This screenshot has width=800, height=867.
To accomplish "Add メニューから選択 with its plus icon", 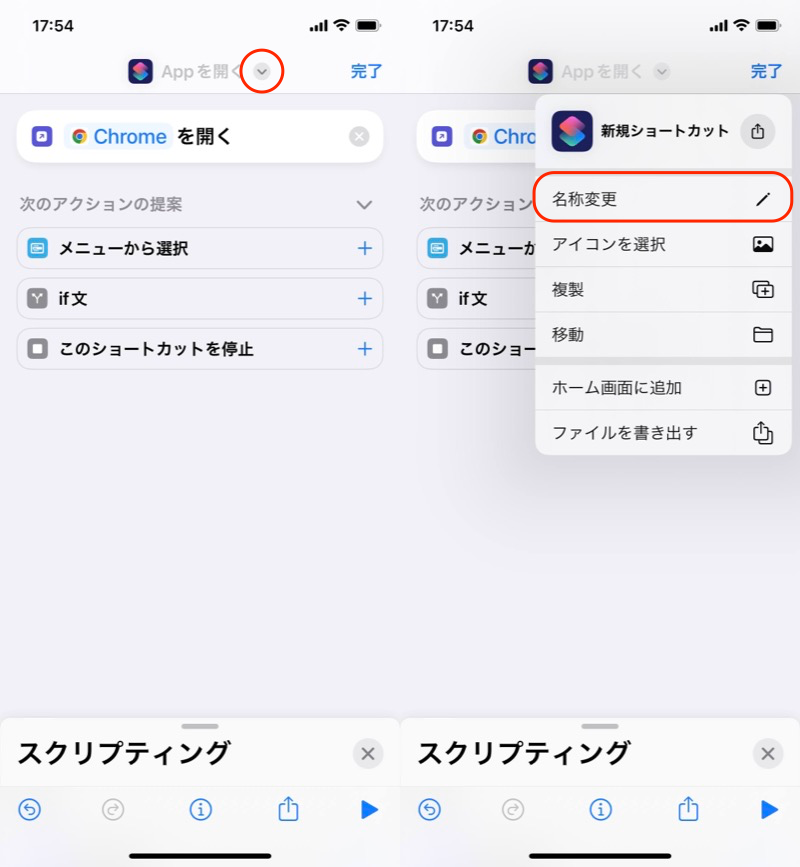I will (x=364, y=248).
